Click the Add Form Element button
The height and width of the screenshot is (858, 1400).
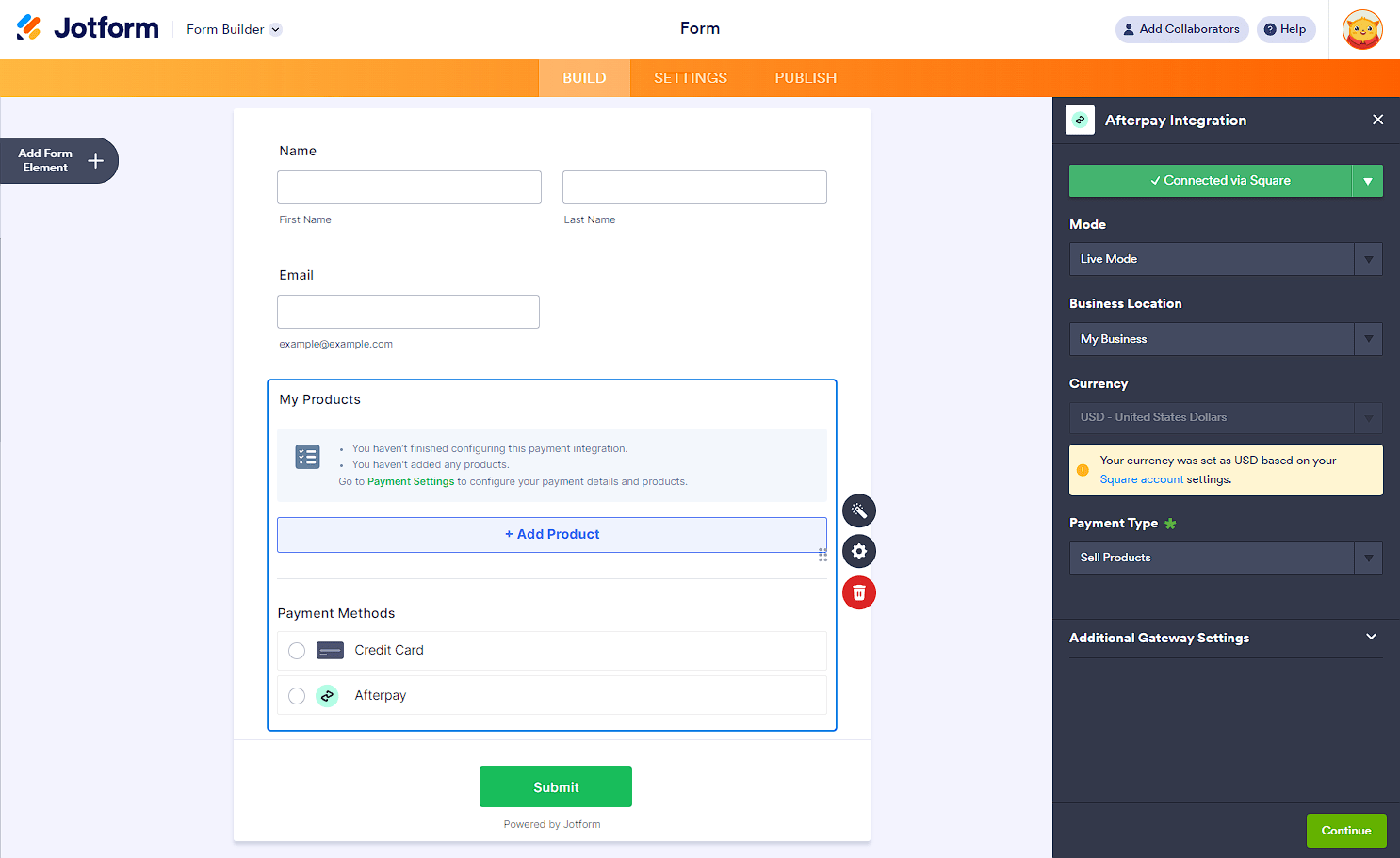coord(58,160)
